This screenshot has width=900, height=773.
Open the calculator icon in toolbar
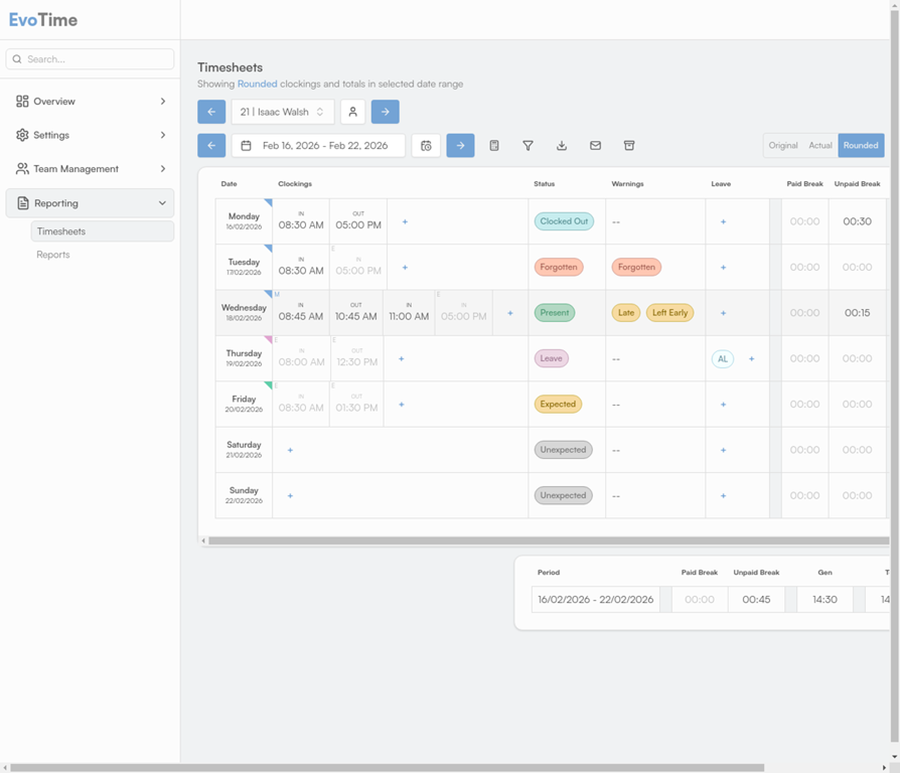tap(494, 146)
